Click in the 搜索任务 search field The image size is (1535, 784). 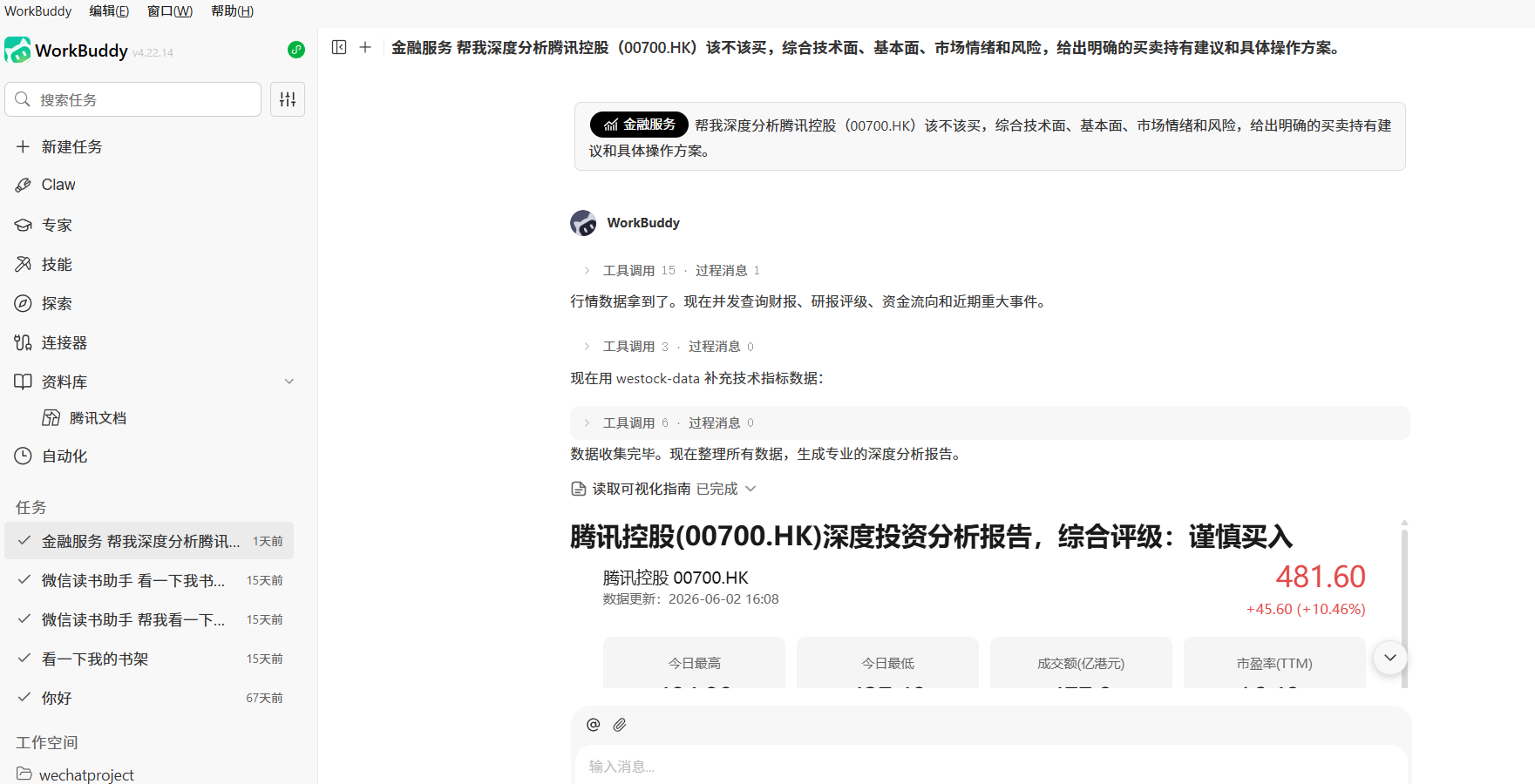tap(133, 99)
